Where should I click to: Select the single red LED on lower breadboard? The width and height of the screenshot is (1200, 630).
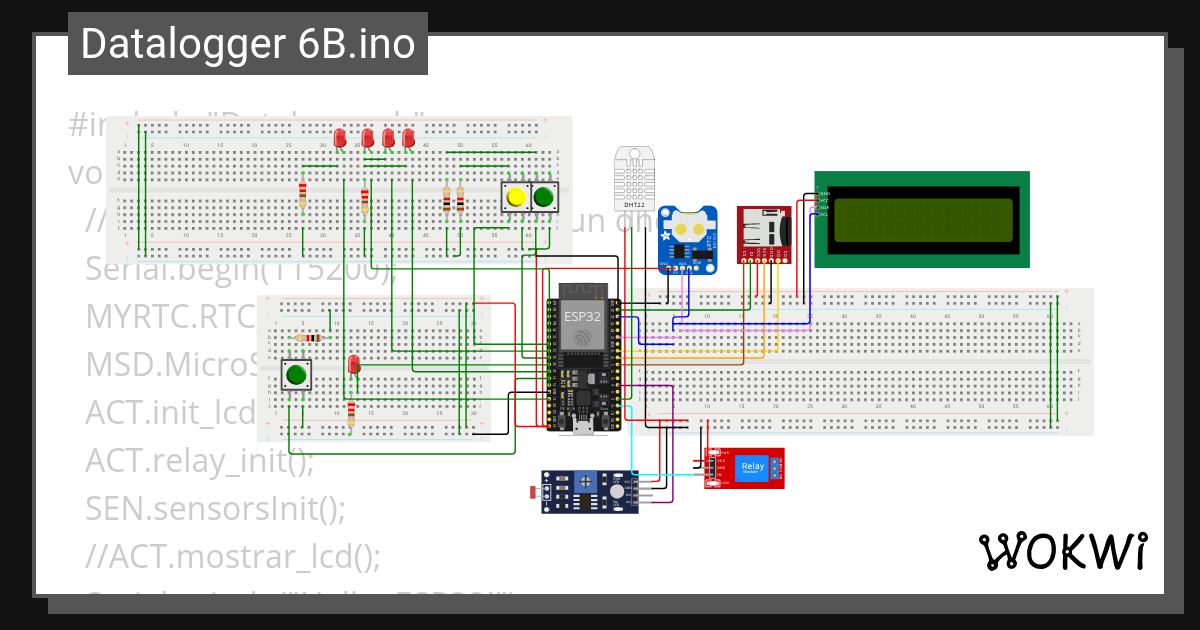(x=354, y=365)
